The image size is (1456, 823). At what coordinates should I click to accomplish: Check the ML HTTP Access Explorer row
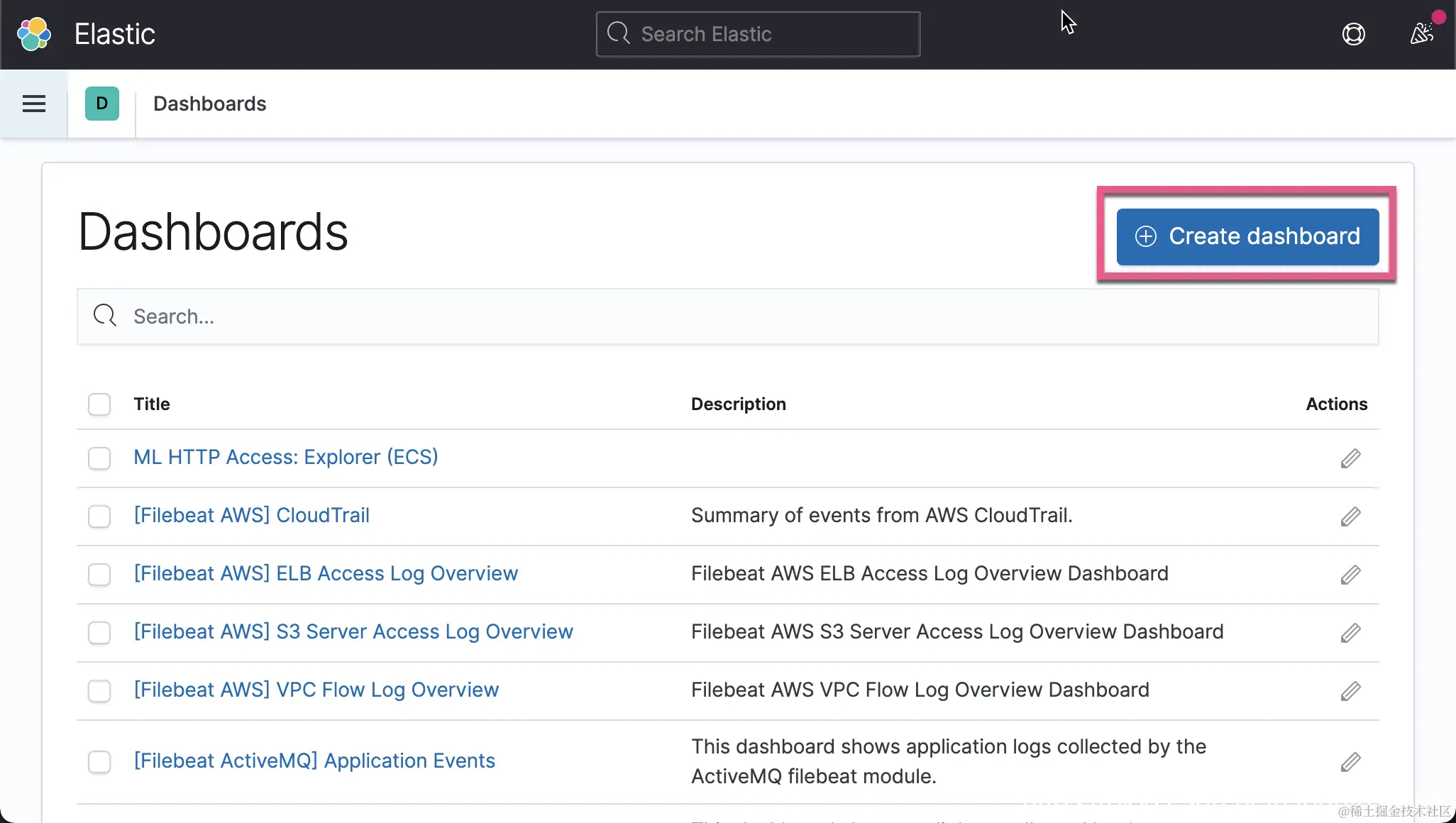pyautogui.click(x=99, y=458)
